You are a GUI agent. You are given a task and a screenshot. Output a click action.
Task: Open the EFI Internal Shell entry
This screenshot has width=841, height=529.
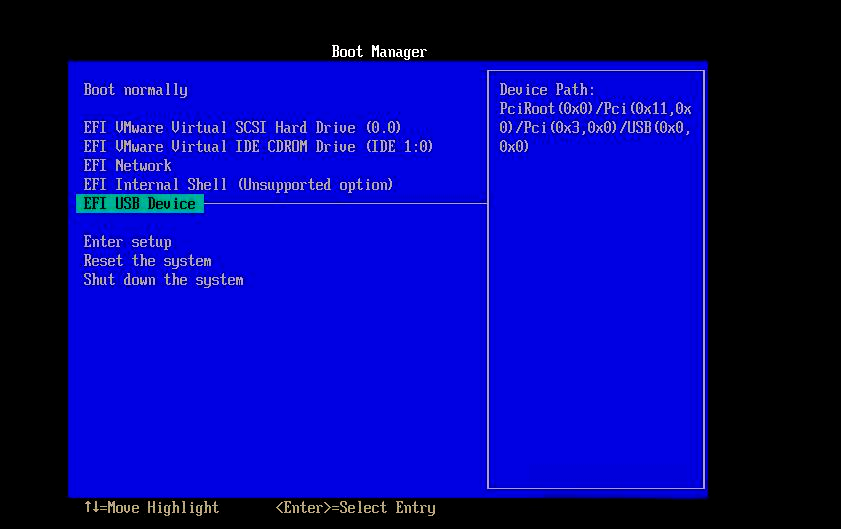click(238, 185)
